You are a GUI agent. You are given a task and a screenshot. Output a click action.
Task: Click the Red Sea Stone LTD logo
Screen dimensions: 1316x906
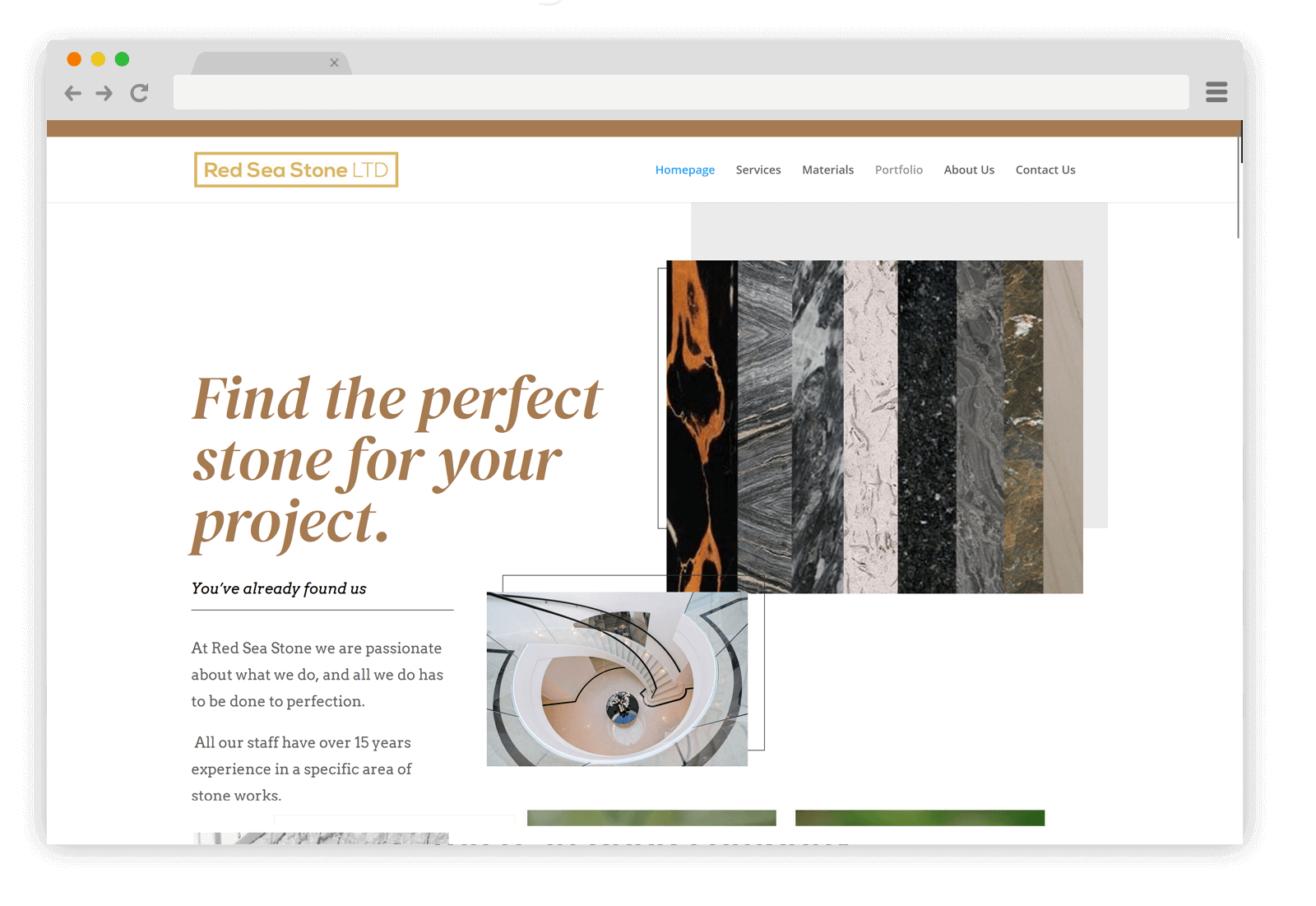[x=296, y=170]
